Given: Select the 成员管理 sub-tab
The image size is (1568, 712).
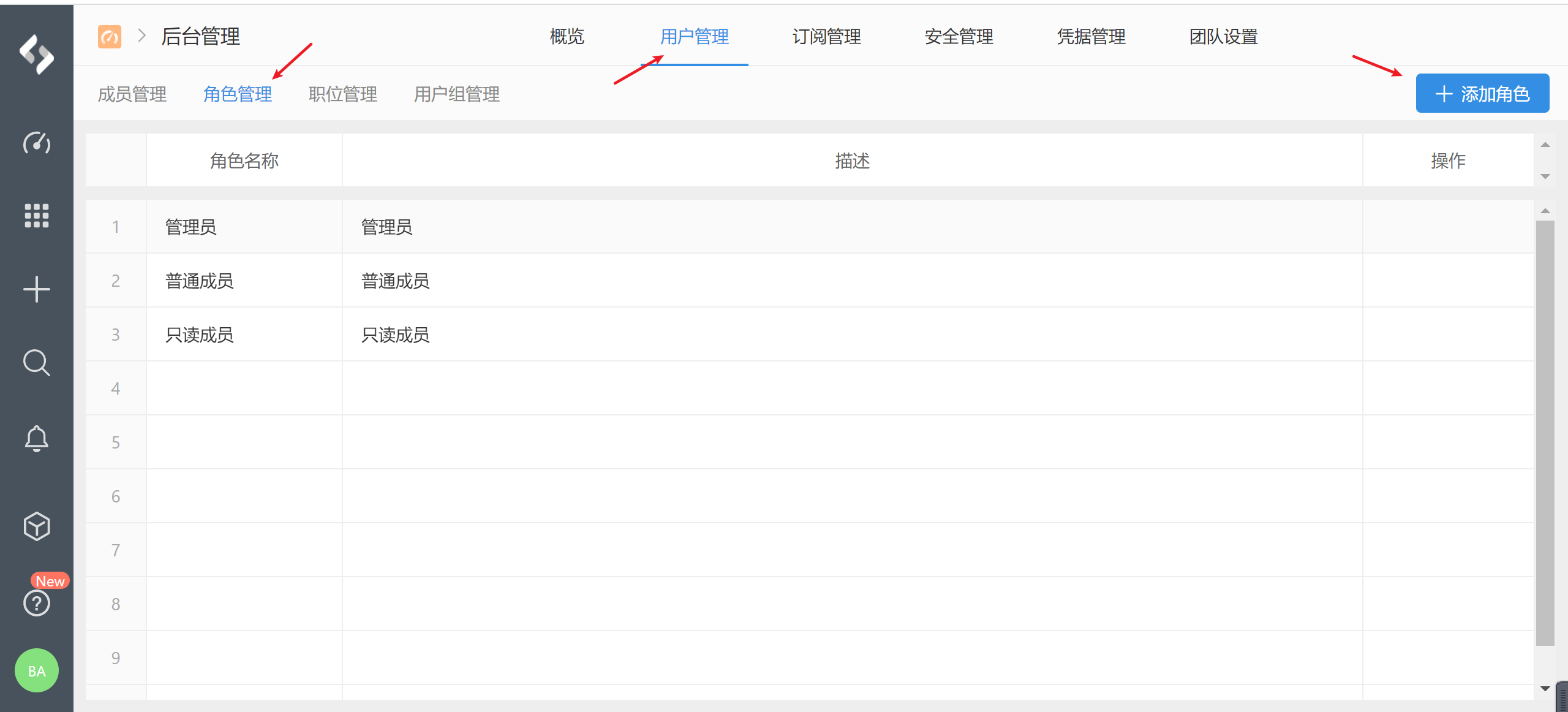Looking at the screenshot, I should point(132,94).
